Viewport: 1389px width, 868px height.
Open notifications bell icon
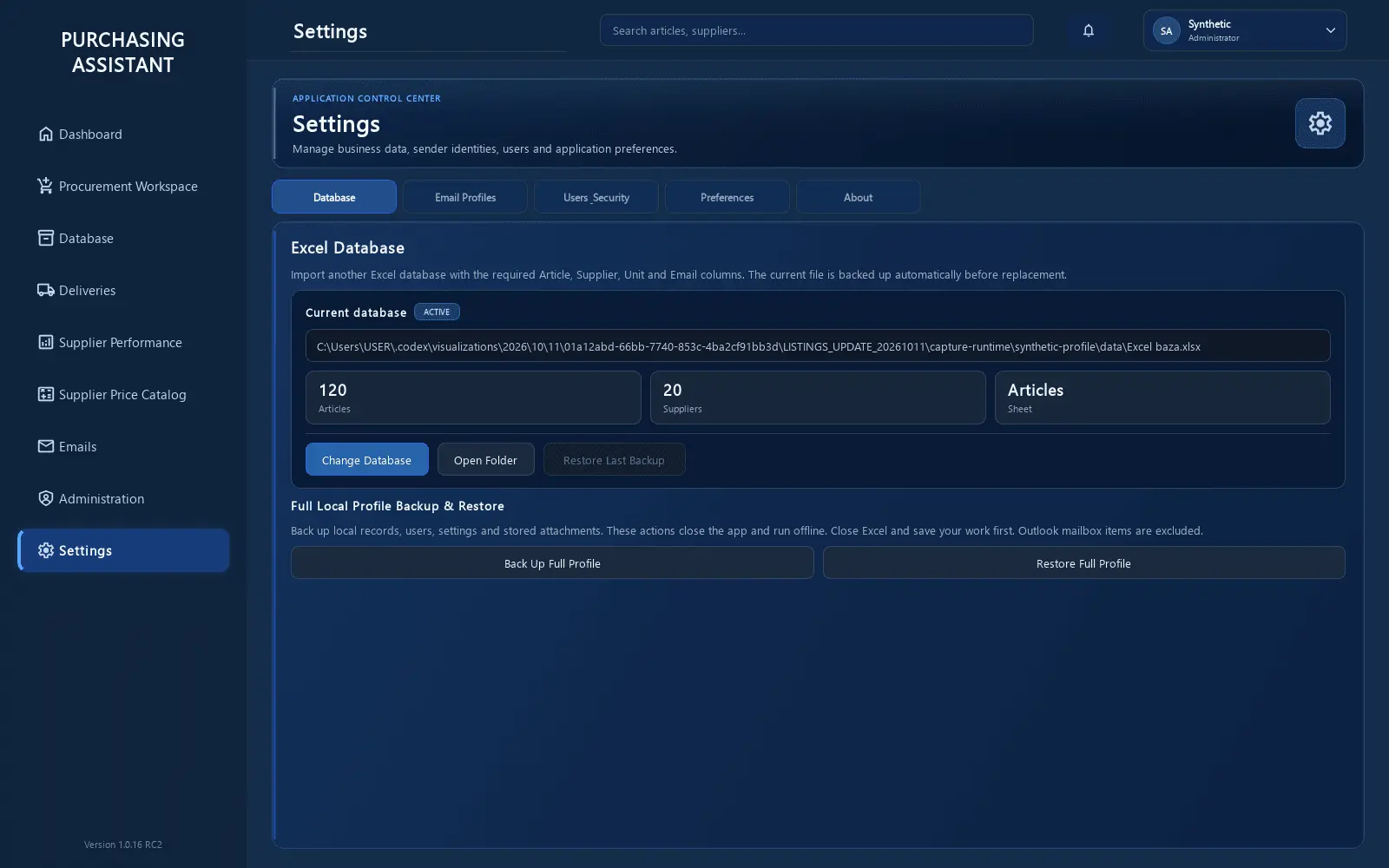1089,30
